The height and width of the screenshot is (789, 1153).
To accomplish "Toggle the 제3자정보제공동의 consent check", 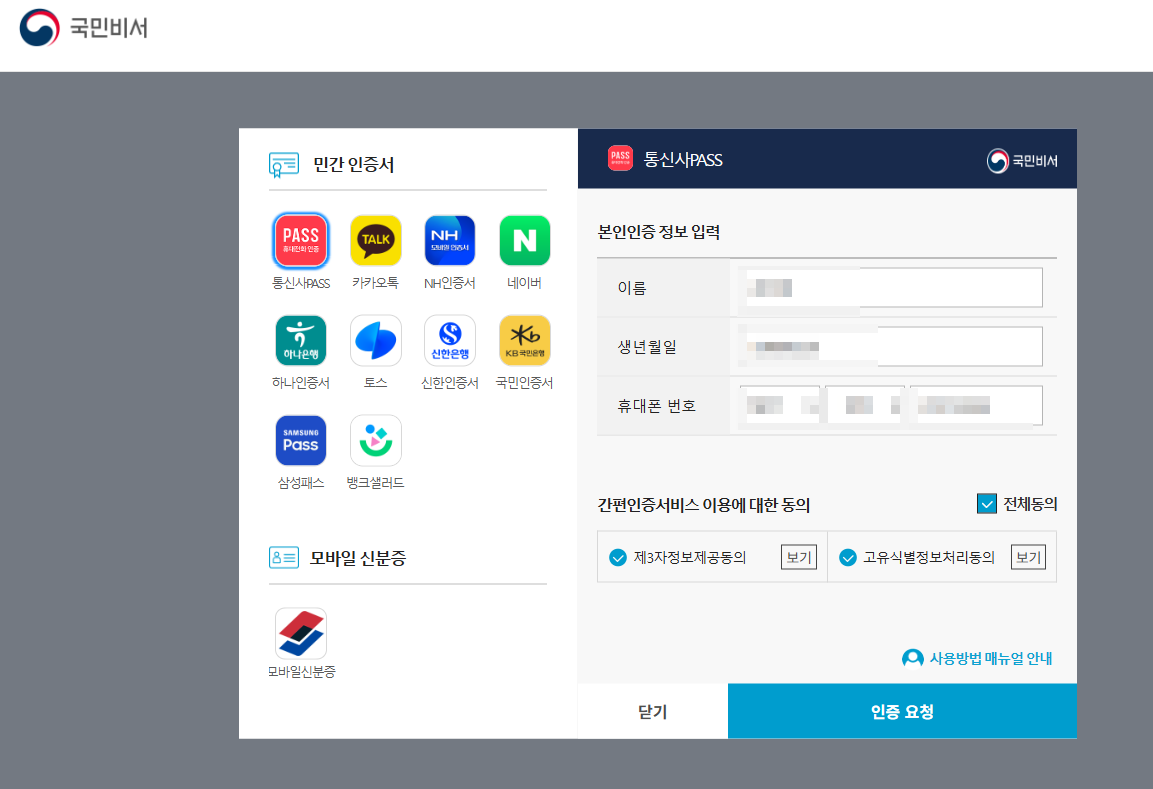I will [x=618, y=557].
